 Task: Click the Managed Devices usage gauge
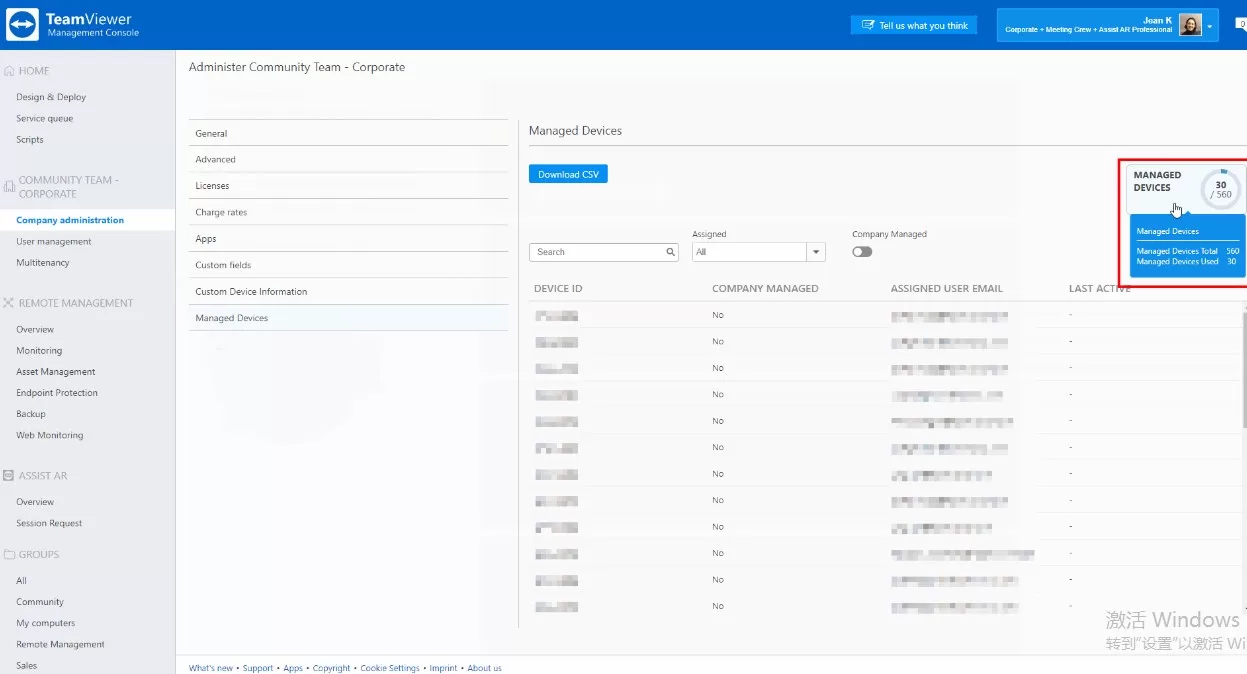point(1220,189)
